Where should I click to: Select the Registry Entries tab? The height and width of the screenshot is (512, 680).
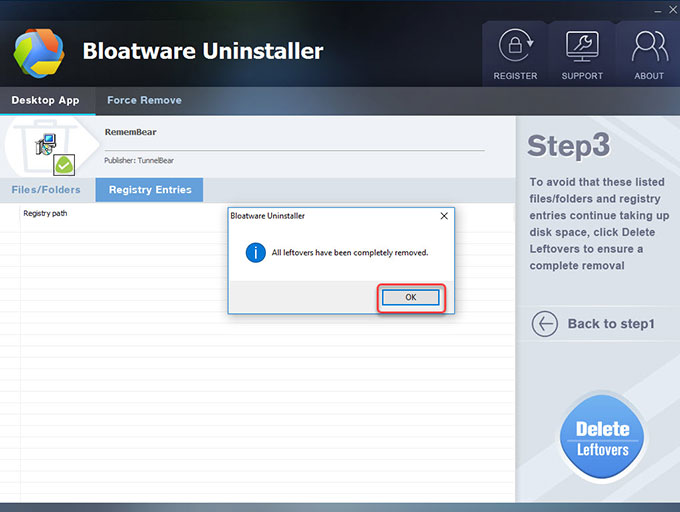tap(150, 190)
